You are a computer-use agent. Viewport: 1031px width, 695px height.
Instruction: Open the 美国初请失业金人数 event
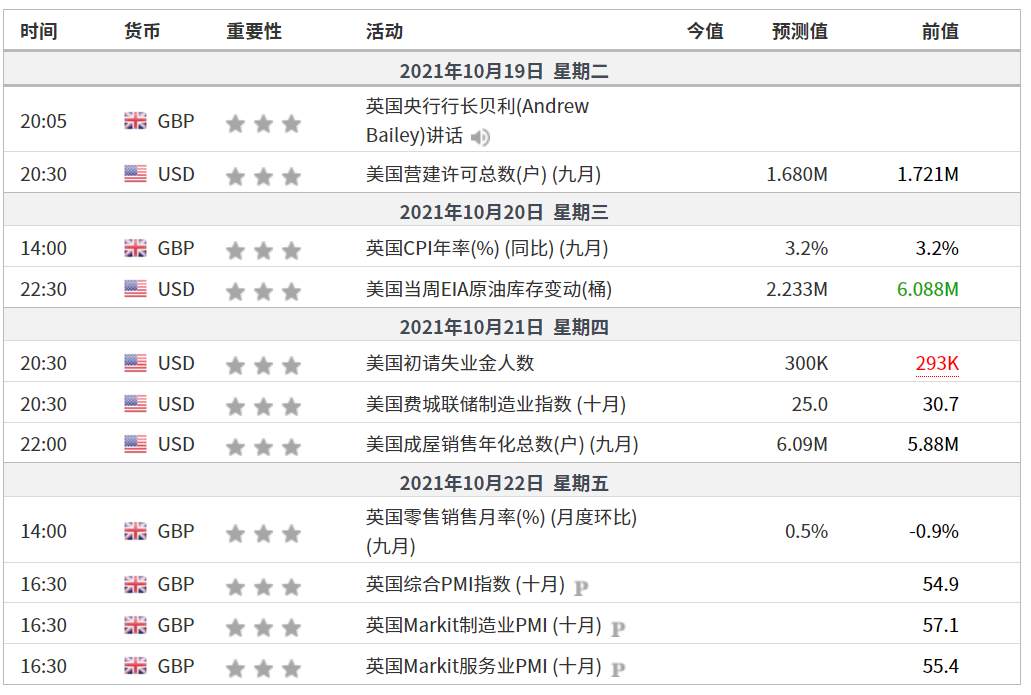pyautogui.click(x=450, y=363)
